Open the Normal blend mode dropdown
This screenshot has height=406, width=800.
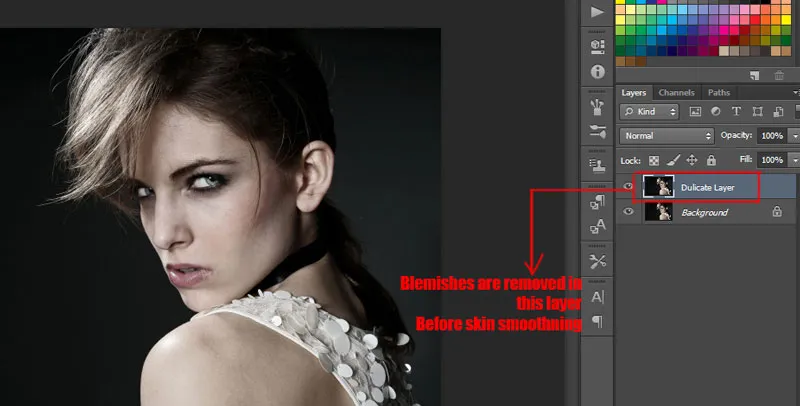666,136
